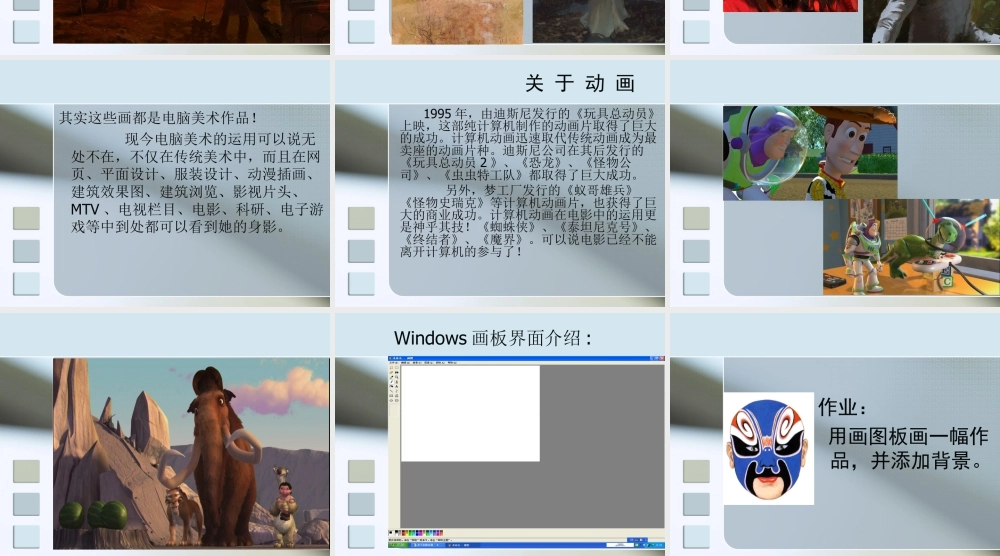Click the "作业：" heading text

(x=842, y=407)
